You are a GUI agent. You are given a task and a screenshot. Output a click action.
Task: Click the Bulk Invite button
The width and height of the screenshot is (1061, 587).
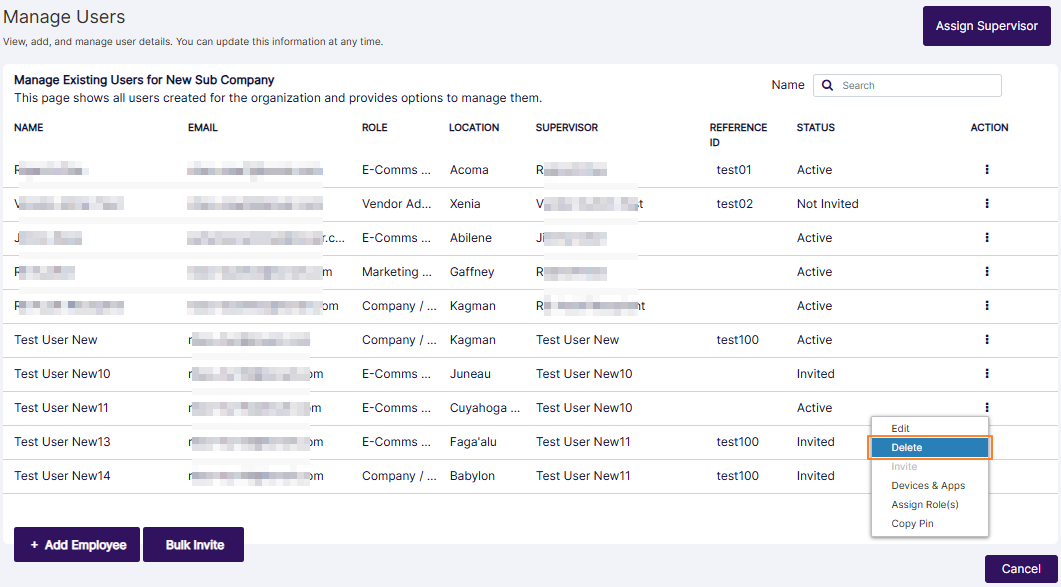194,545
